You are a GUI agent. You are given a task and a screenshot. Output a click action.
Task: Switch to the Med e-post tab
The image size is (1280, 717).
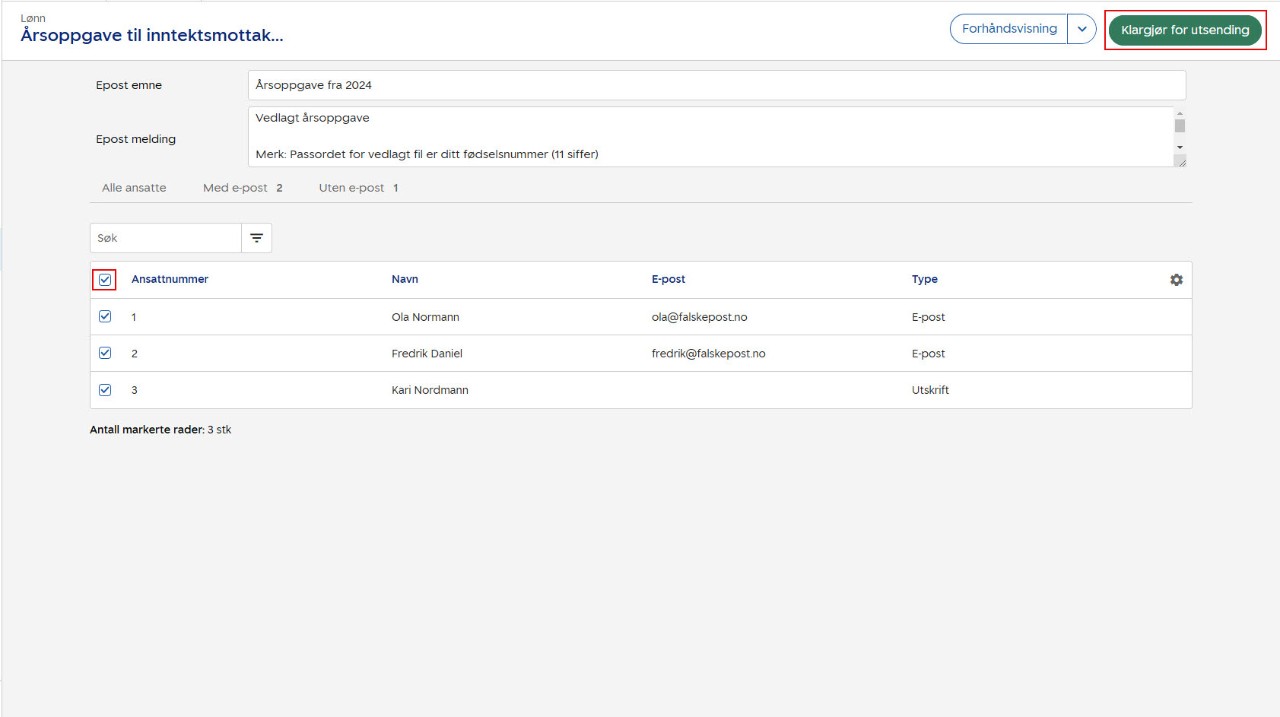click(237, 187)
